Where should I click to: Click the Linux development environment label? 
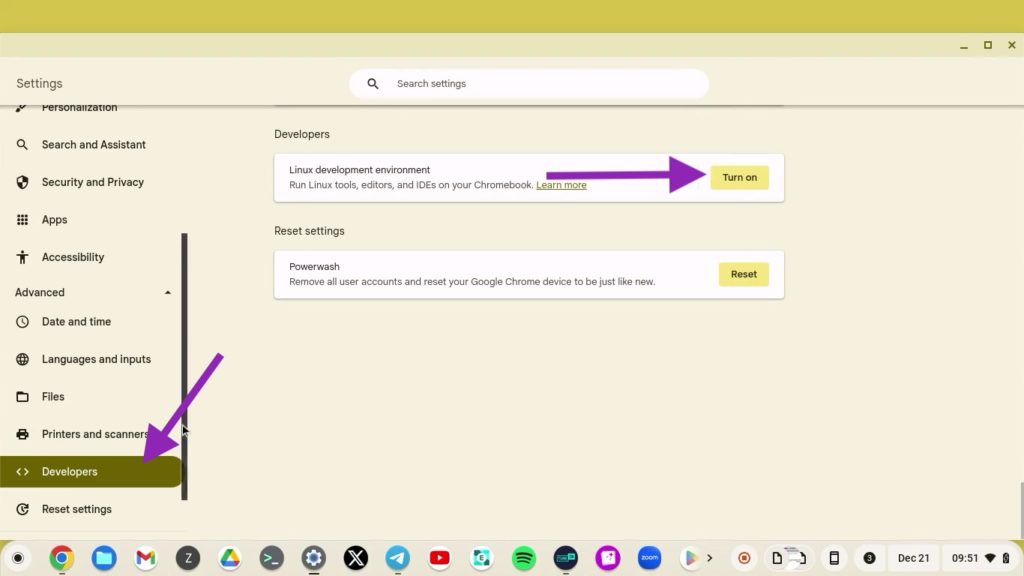[359, 170]
